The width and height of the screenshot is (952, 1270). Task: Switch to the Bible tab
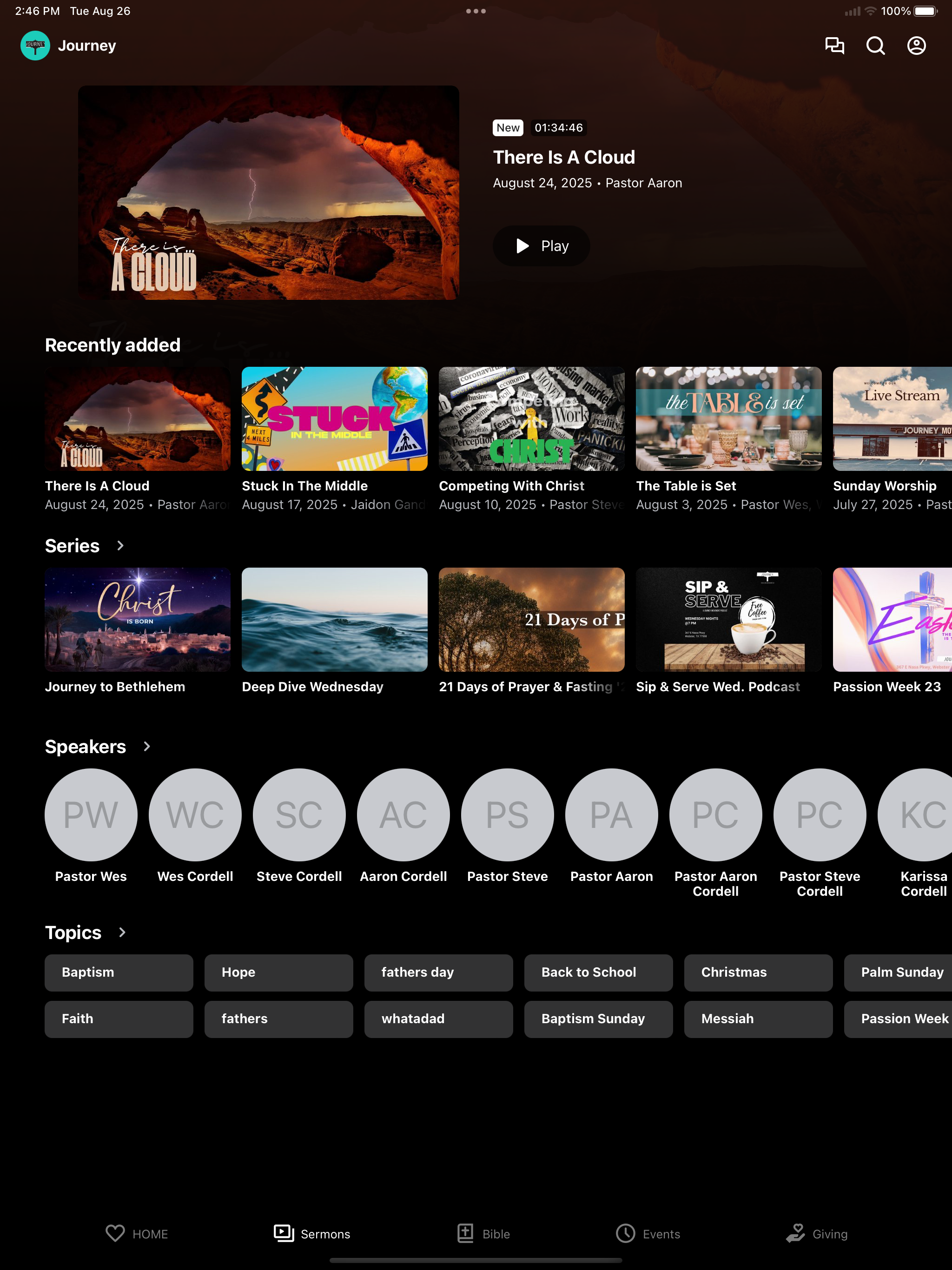(483, 1234)
